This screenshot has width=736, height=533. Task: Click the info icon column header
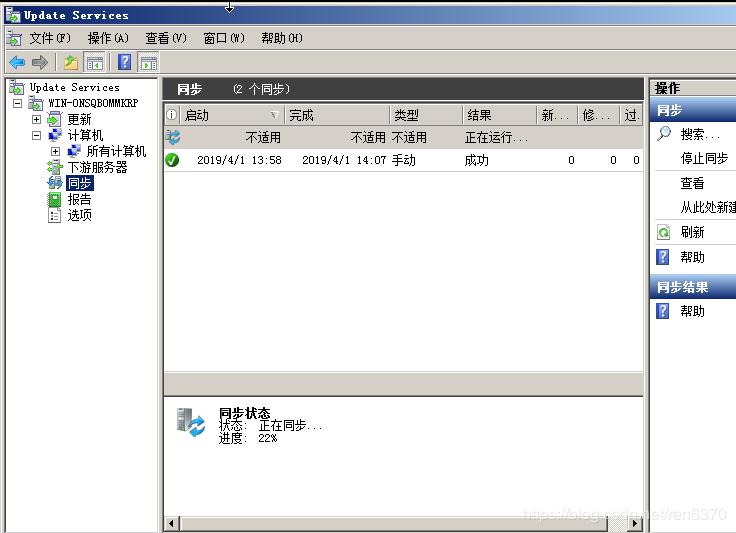point(172,114)
